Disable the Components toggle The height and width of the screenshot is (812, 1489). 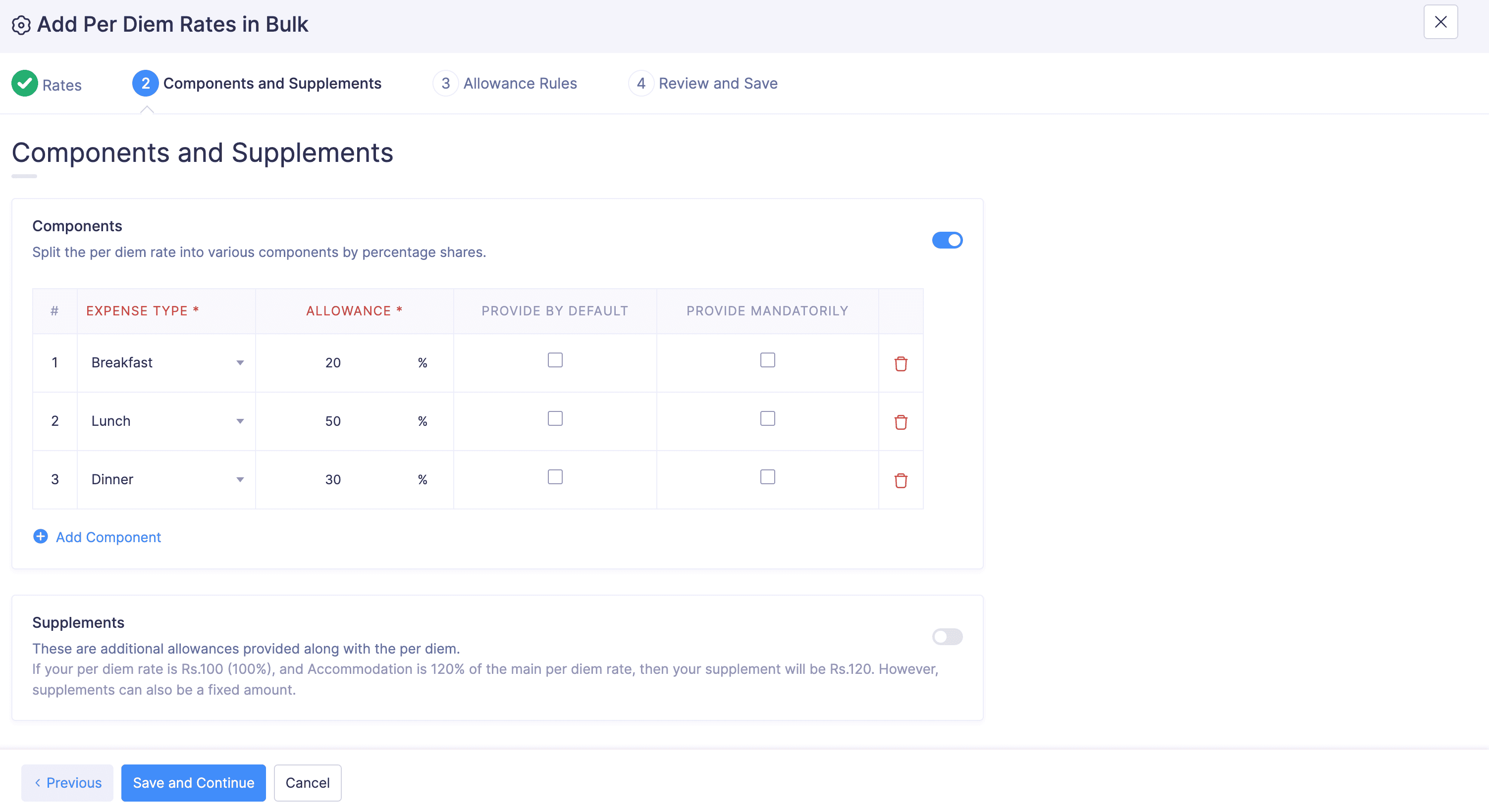click(948, 240)
